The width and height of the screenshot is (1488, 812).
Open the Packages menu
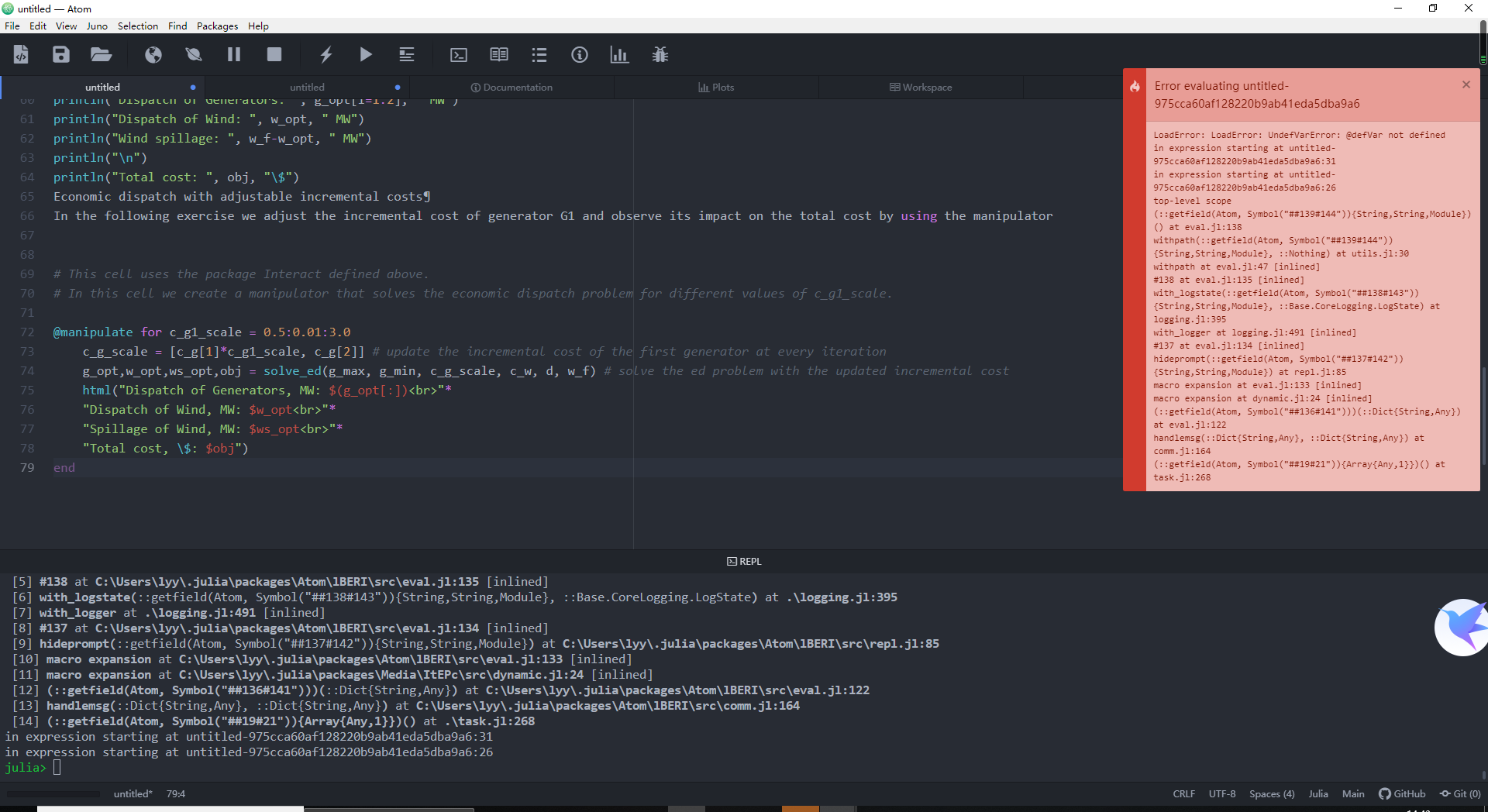(x=217, y=26)
